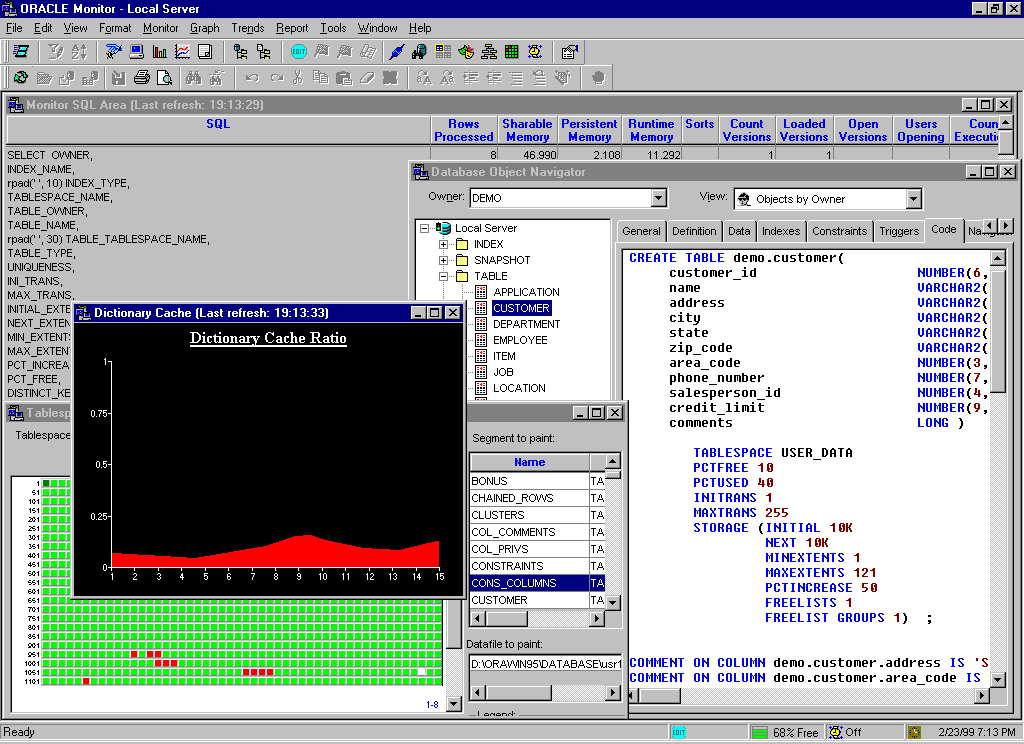This screenshot has height=744, width=1024.
Task: Select the LOCATION table in the tree
Action: (519, 388)
